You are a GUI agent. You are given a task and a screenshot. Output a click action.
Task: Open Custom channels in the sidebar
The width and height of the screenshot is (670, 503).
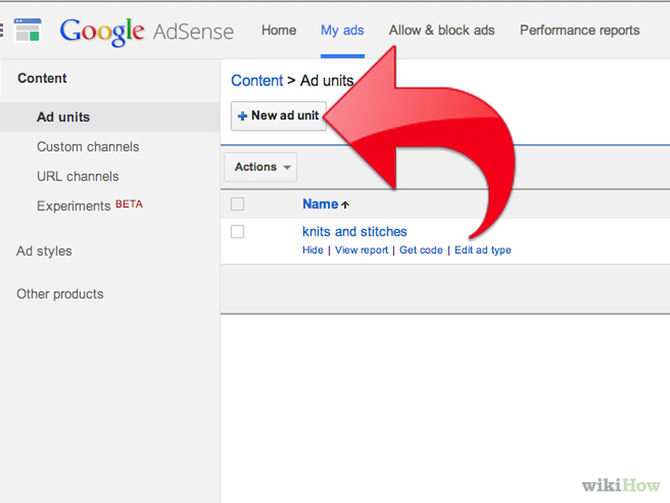88,147
